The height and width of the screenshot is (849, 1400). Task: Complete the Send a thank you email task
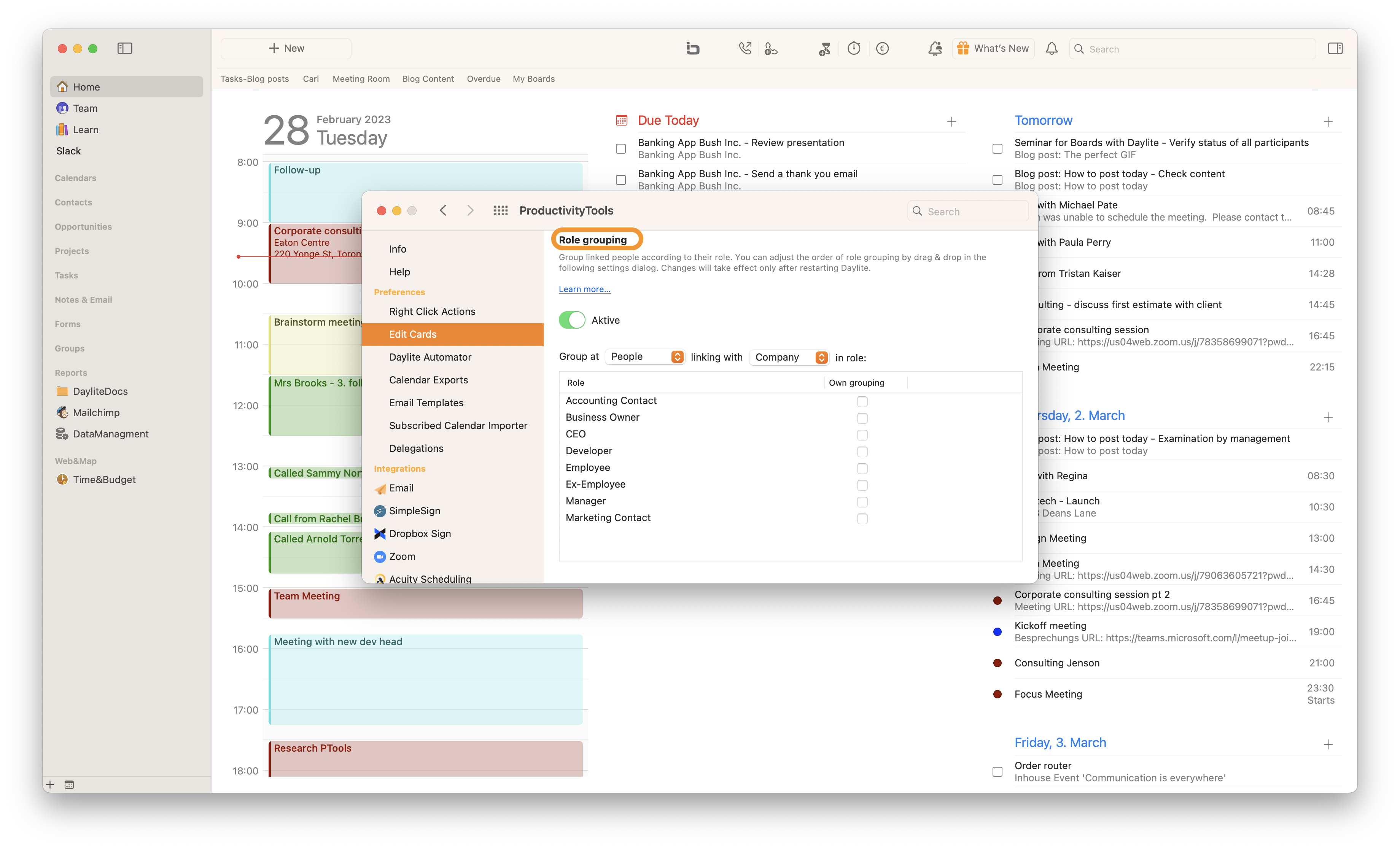point(621,180)
